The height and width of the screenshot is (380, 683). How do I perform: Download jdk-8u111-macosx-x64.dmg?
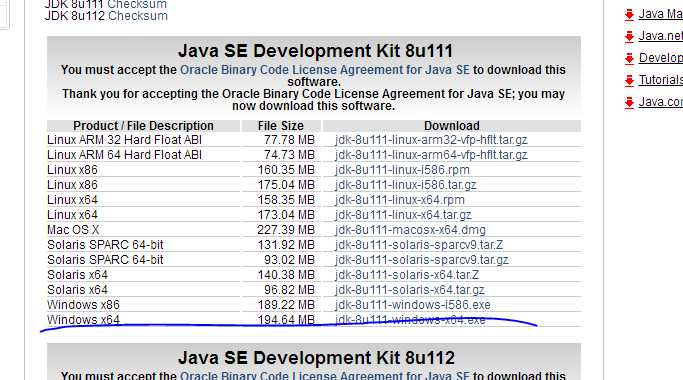pyautogui.click(x=410, y=230)
